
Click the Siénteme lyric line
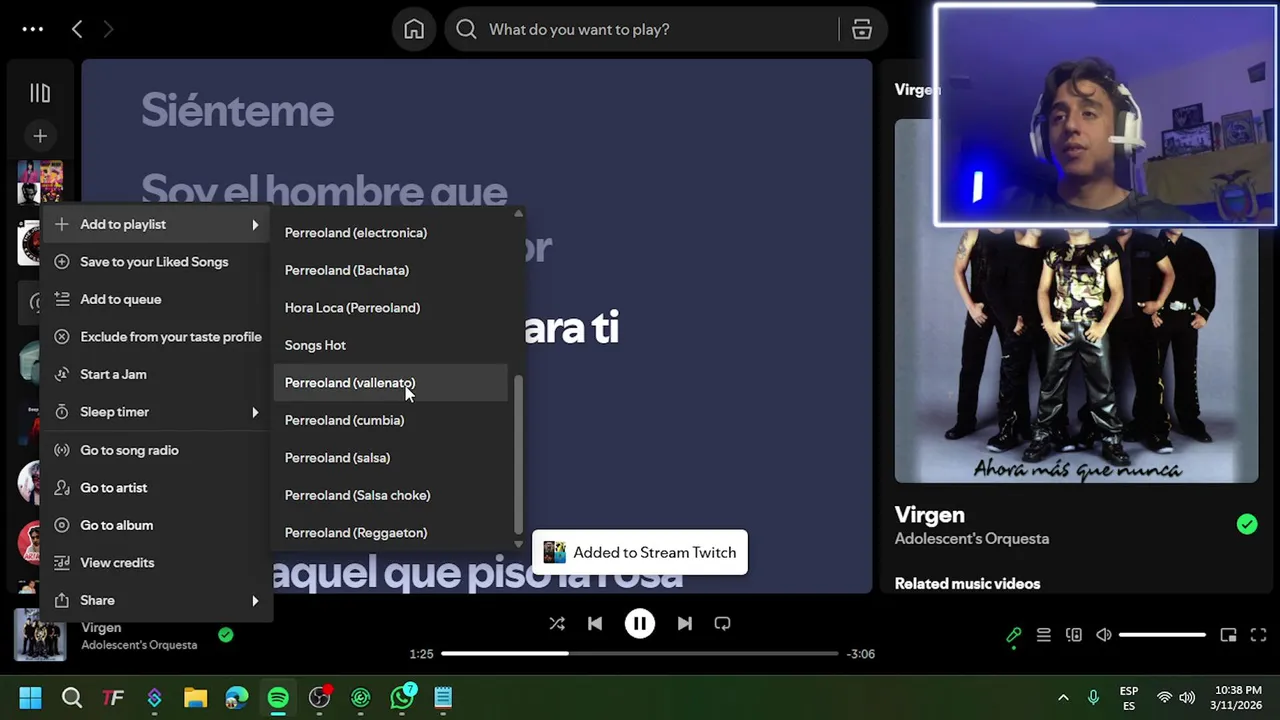coord(237,111)
